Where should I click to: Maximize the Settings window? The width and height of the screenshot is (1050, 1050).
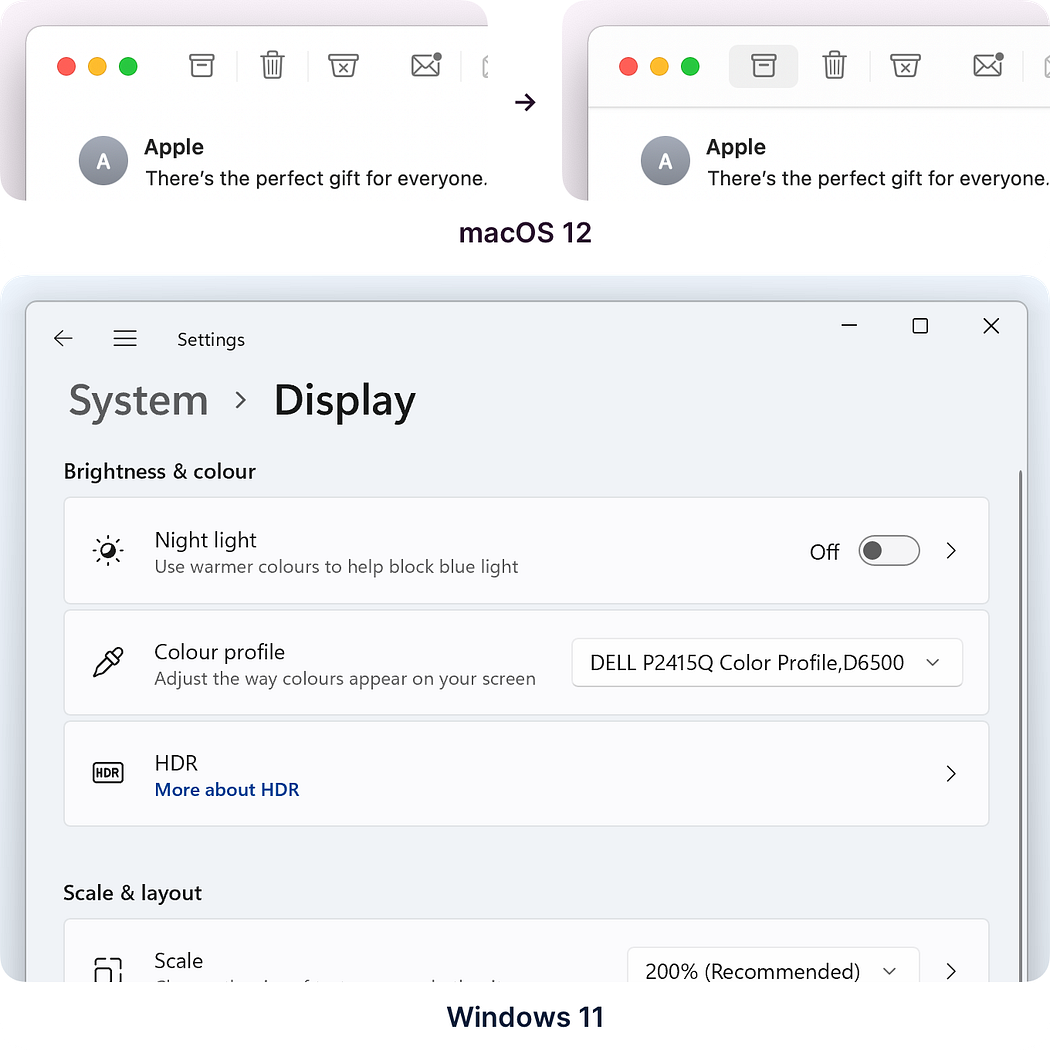tap(920, 325)
